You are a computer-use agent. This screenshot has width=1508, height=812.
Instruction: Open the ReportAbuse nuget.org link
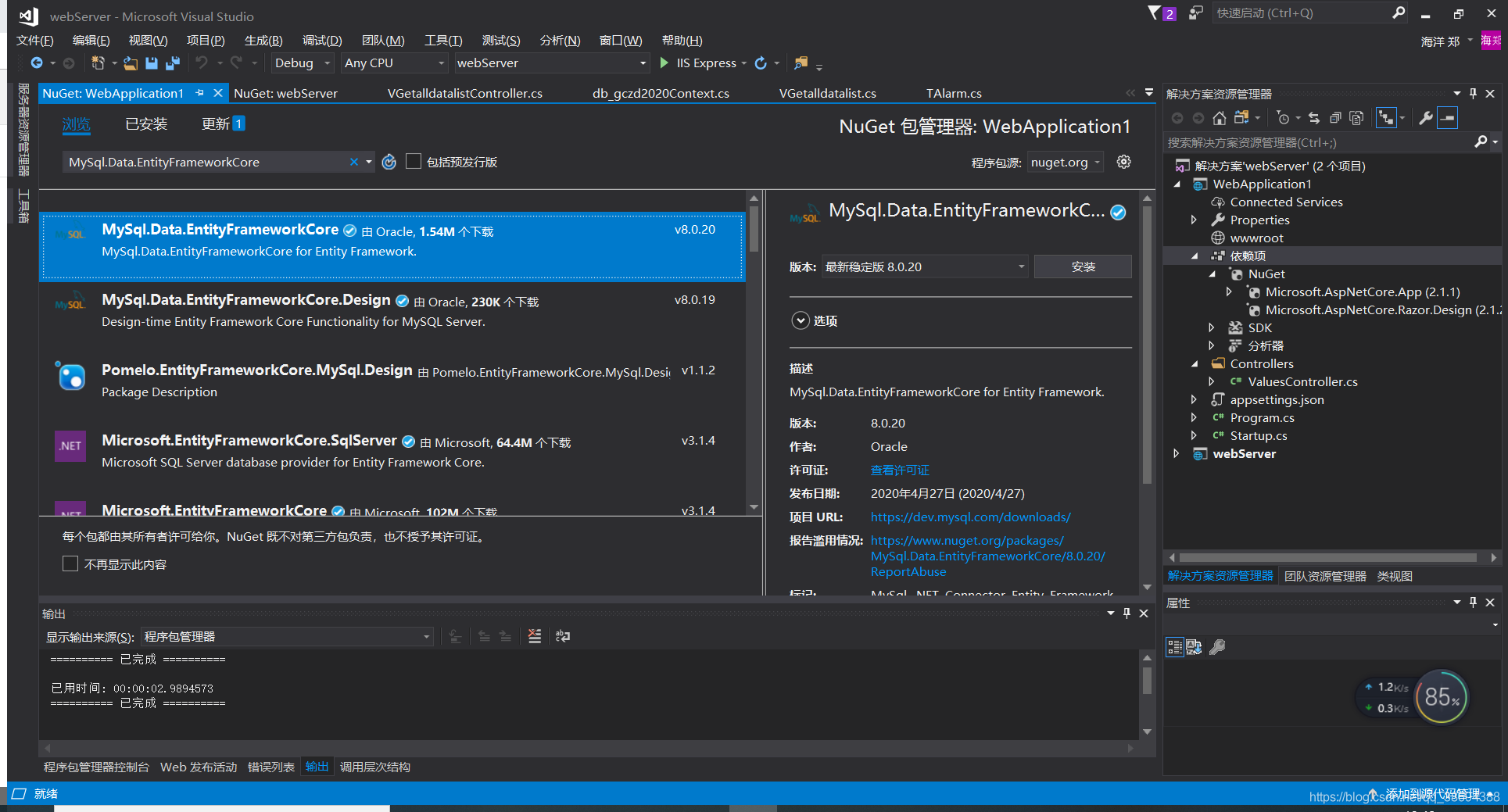987,556
